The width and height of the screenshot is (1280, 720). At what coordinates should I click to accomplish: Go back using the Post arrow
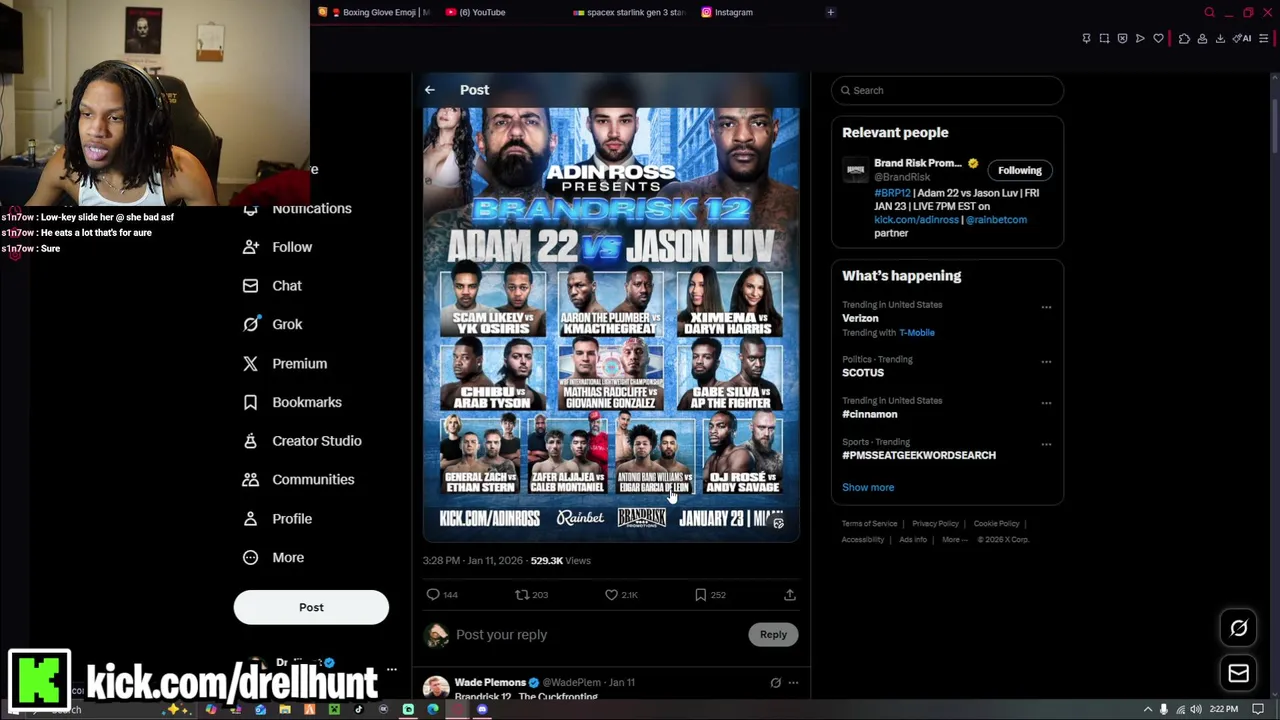(x=430, y=90)
